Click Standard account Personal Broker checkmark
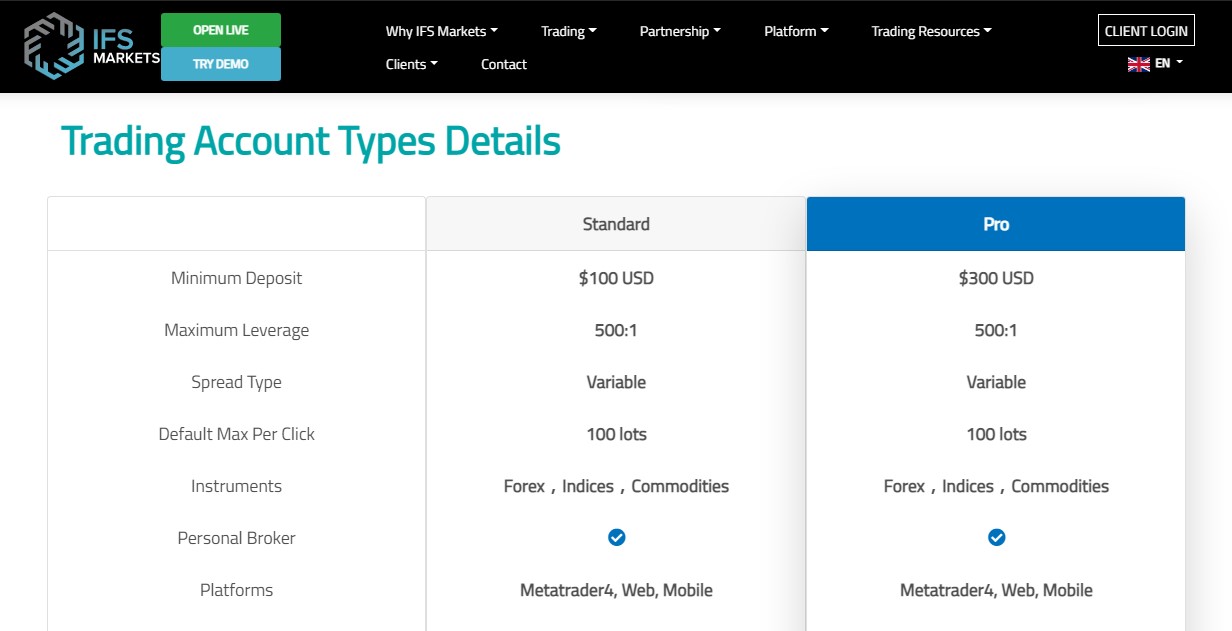Image resolution: width=1232 pixels, height=631 pixels. coord(616,538)
